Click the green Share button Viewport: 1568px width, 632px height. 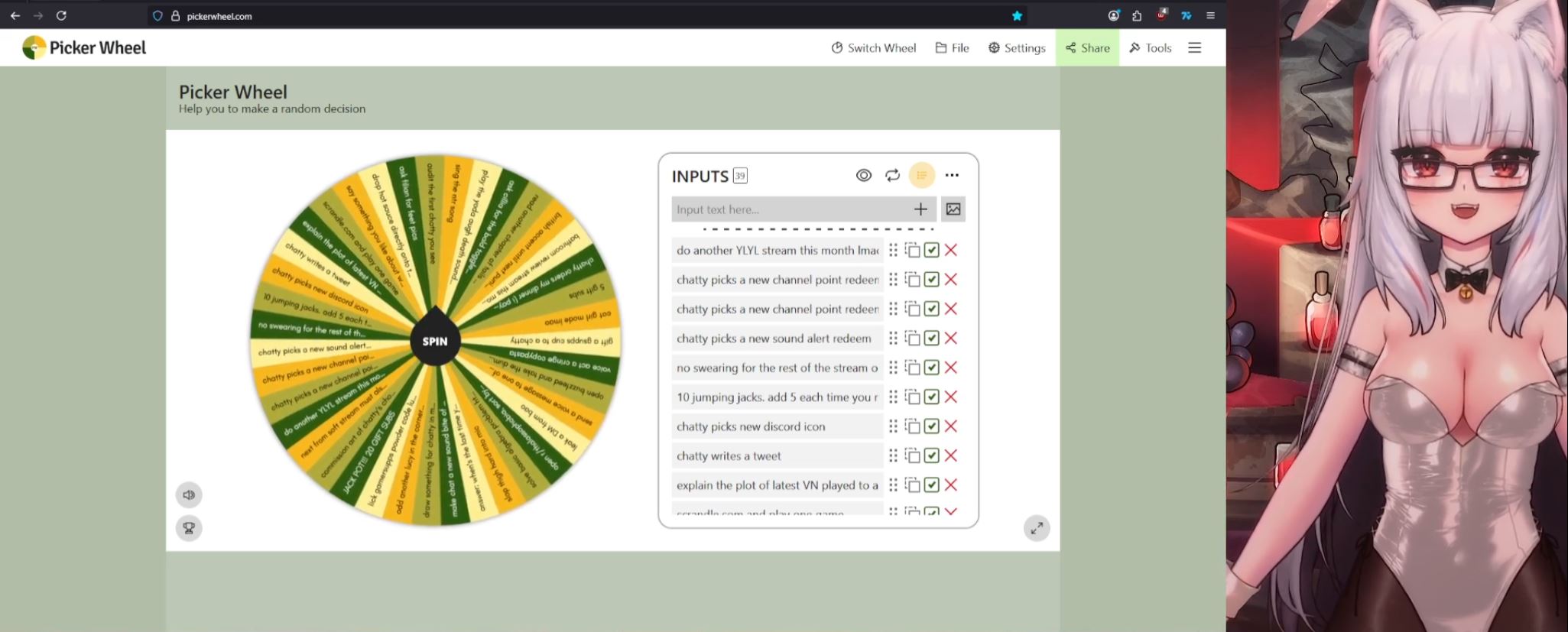(x=1087, y=48)
